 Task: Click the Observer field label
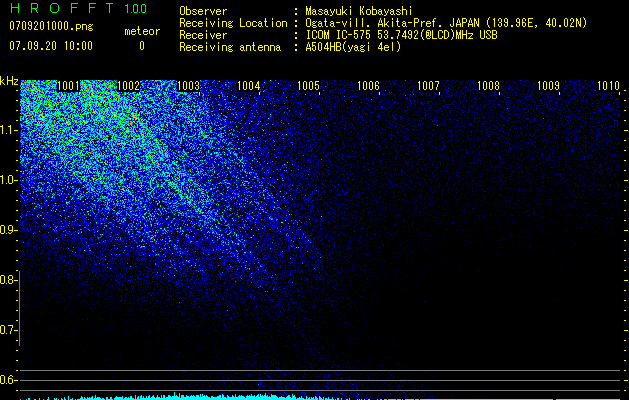[203, 12]
